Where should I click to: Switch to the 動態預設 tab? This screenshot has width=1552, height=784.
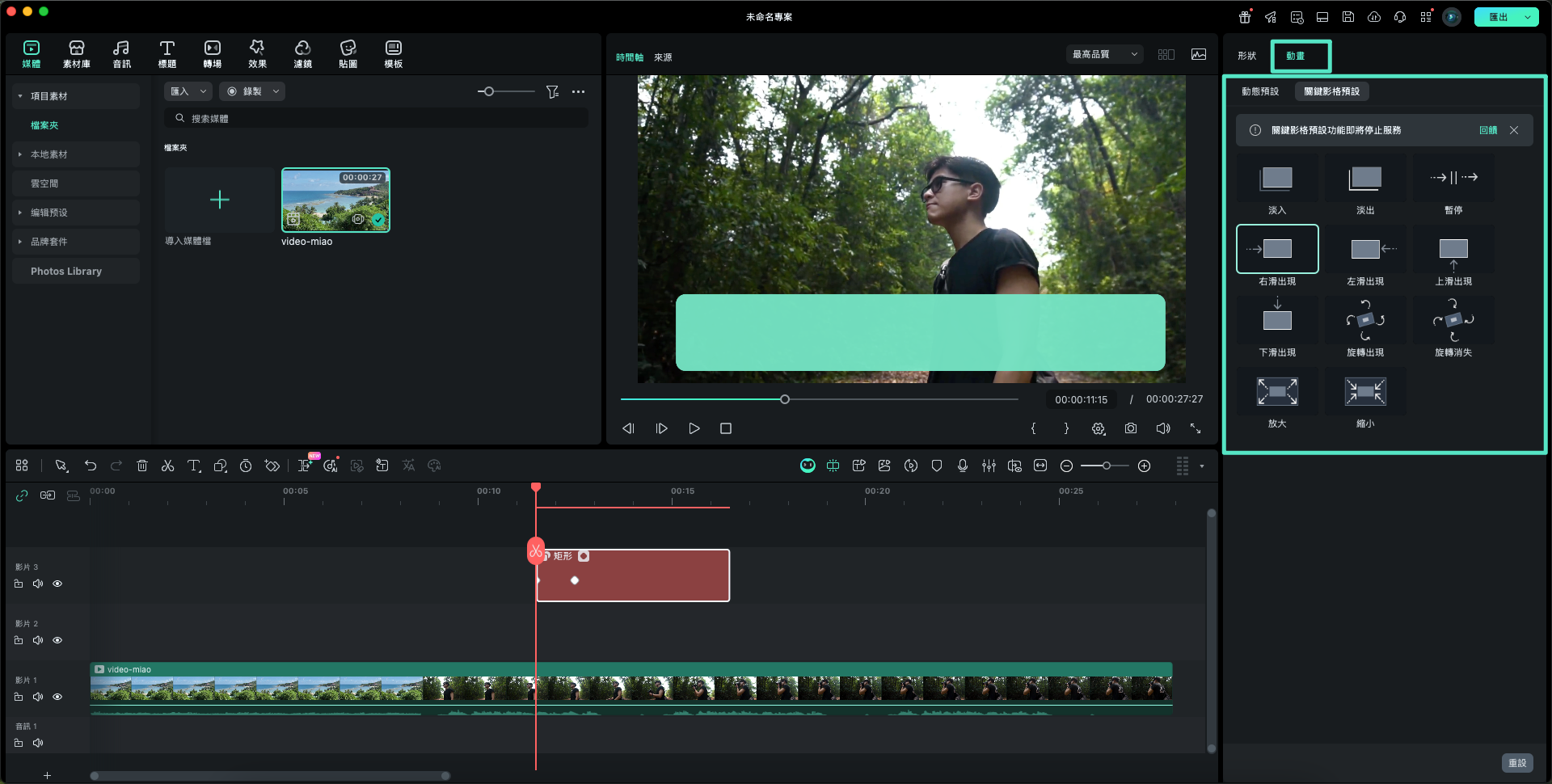[1259, 91]
